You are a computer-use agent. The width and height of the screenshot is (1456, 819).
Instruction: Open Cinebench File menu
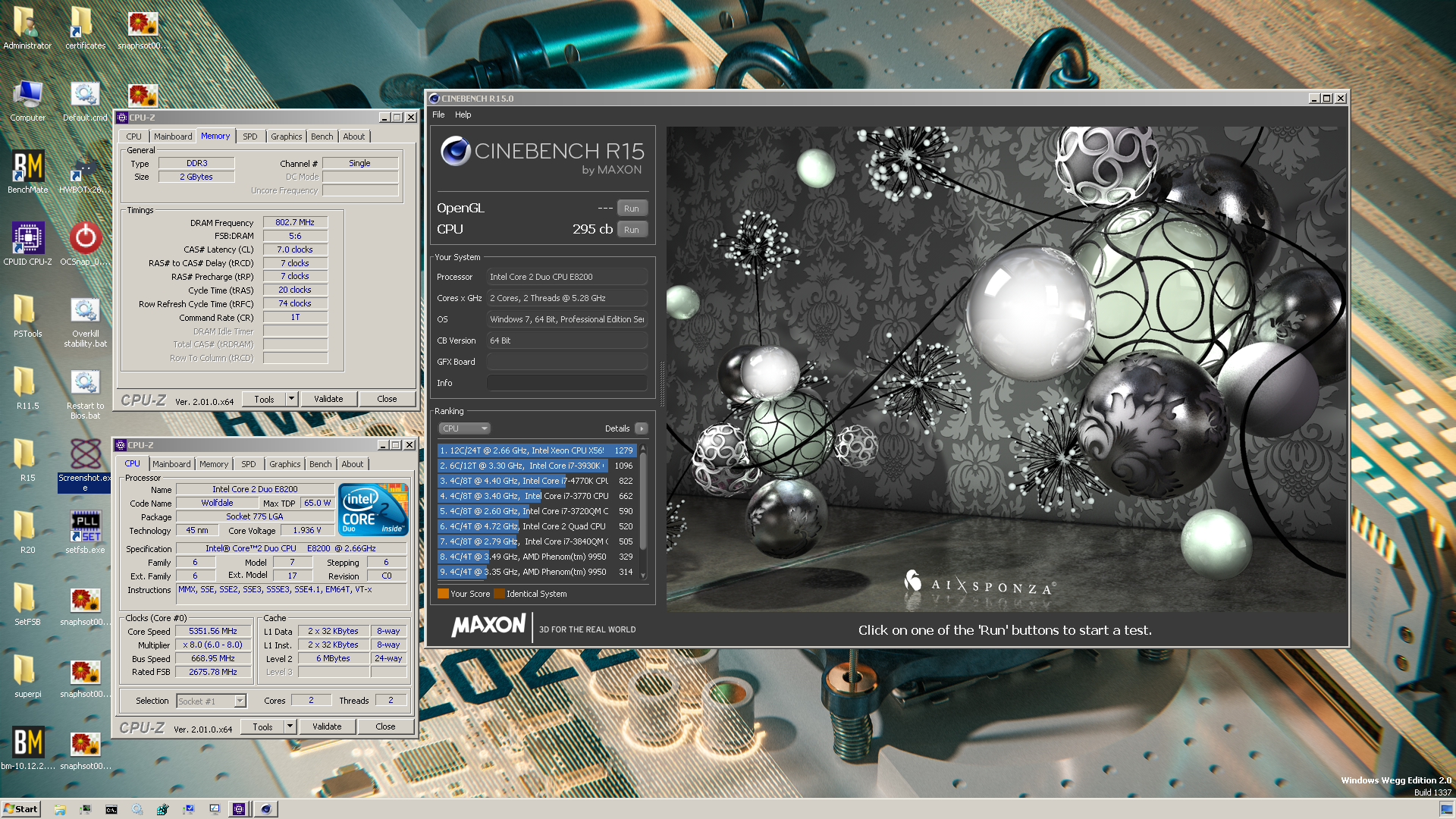coord(438,115)
